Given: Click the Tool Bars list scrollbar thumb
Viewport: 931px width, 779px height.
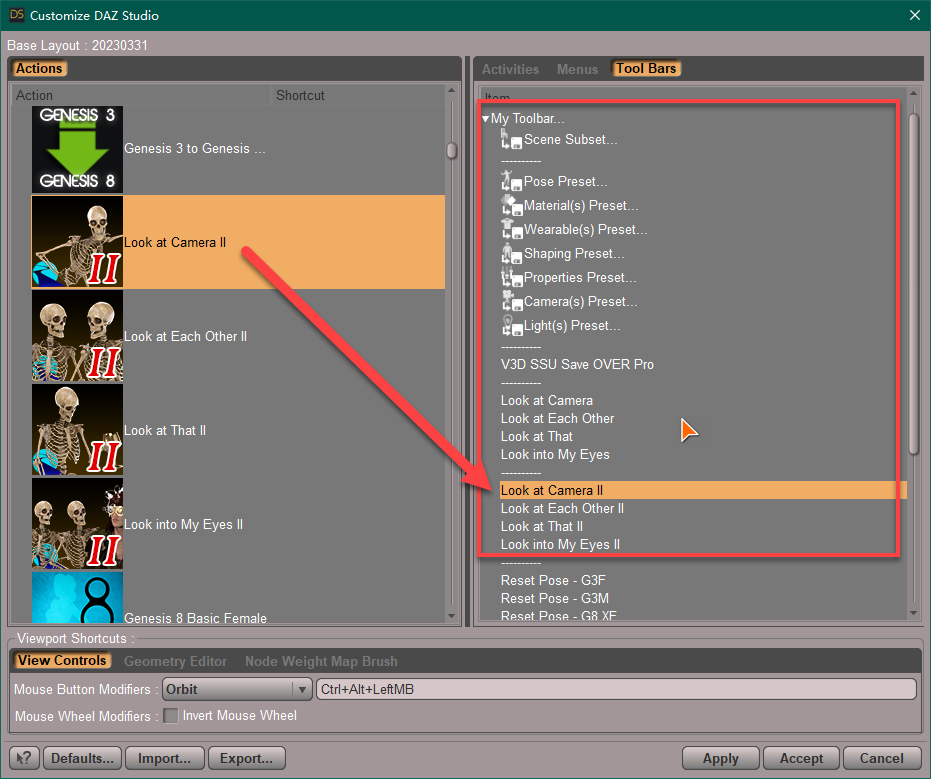Looking at the screenshot, I should 914,284.
